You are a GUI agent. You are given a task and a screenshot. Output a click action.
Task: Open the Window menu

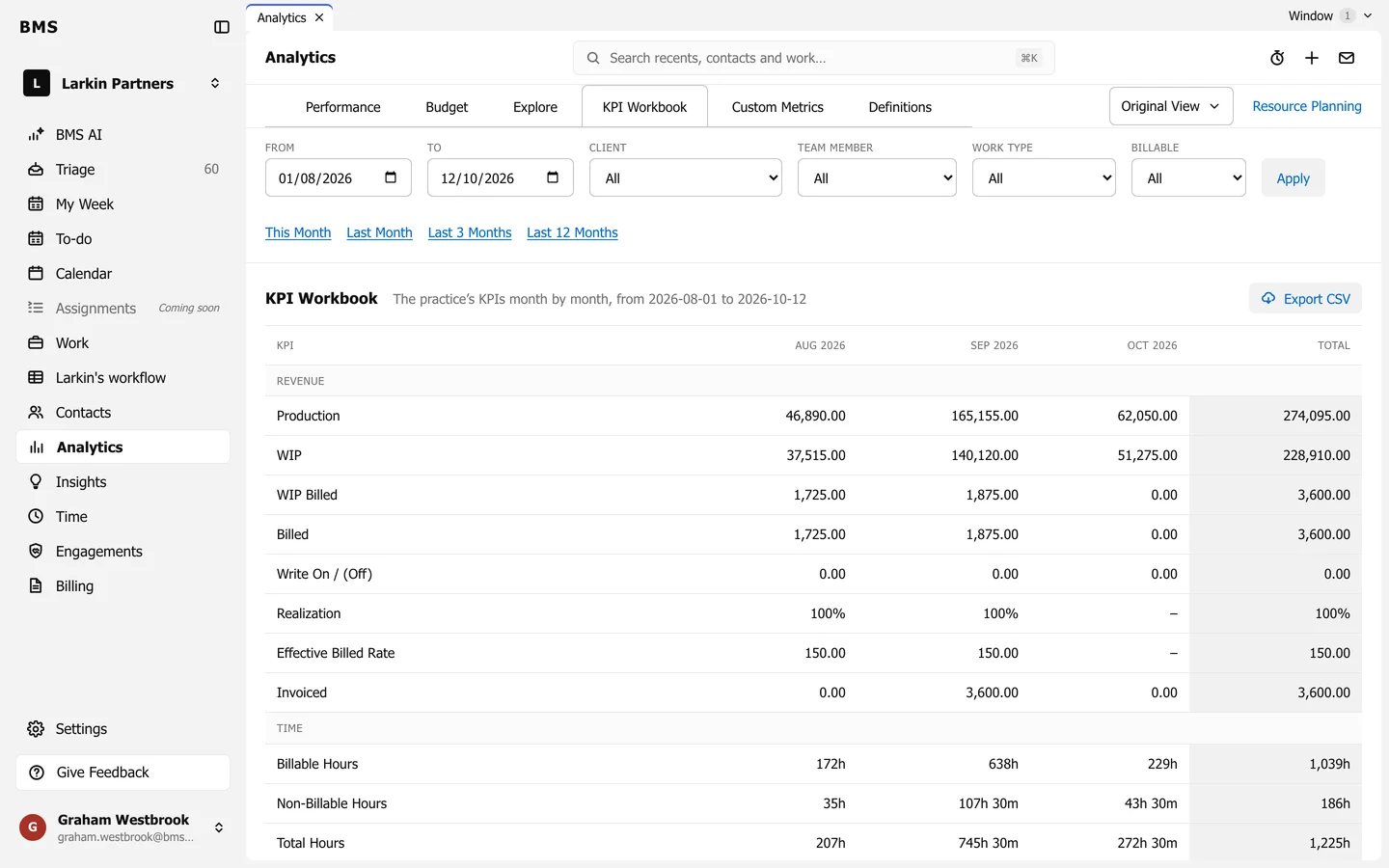[1329, 15]
